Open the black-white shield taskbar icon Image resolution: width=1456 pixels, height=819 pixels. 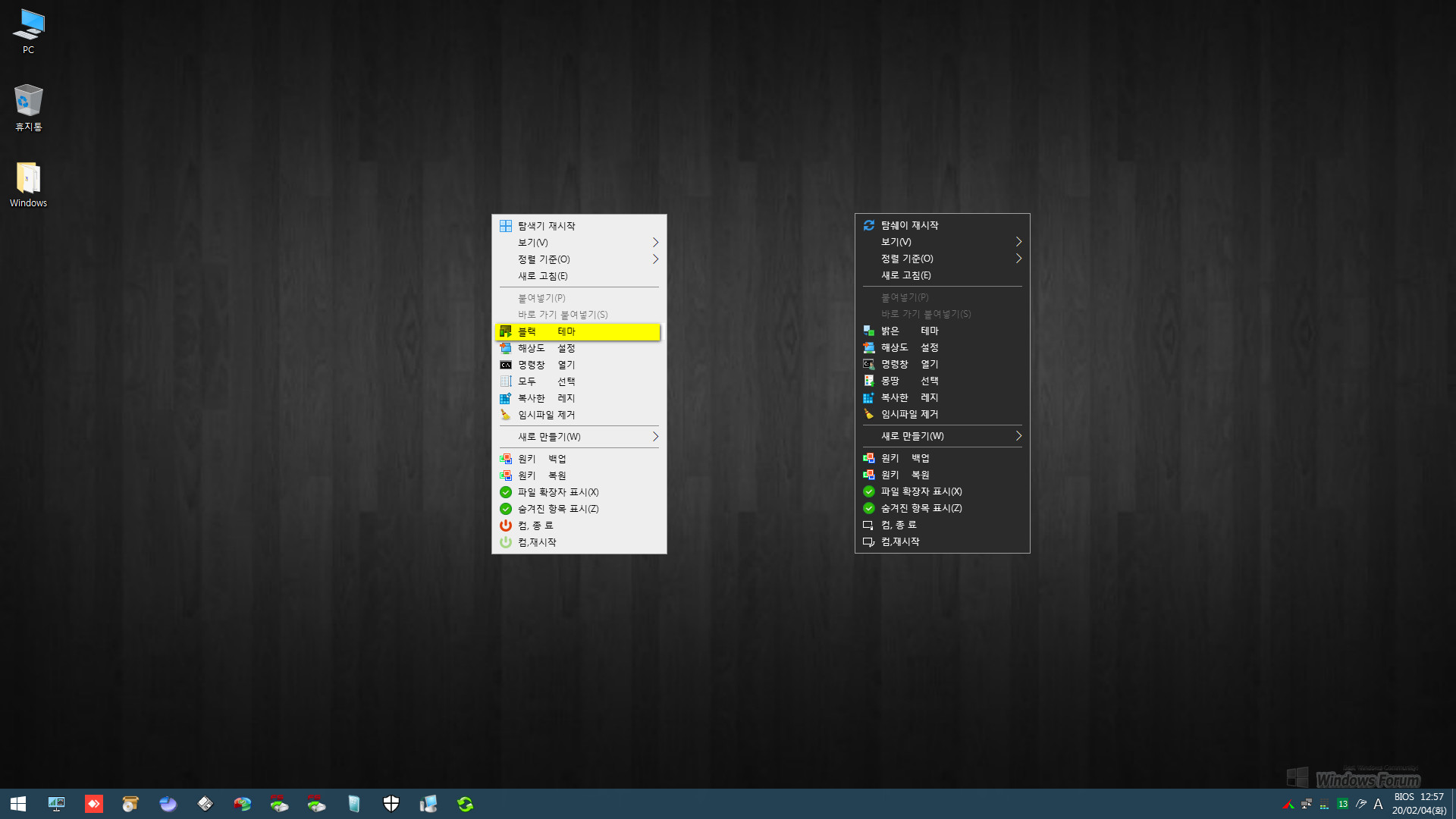pyautogui.click(x=391, y=804)
